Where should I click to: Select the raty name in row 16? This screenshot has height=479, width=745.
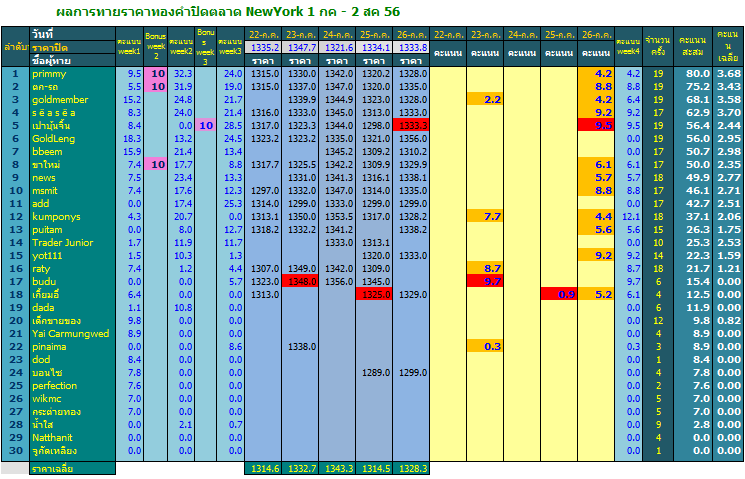[41, 268]
